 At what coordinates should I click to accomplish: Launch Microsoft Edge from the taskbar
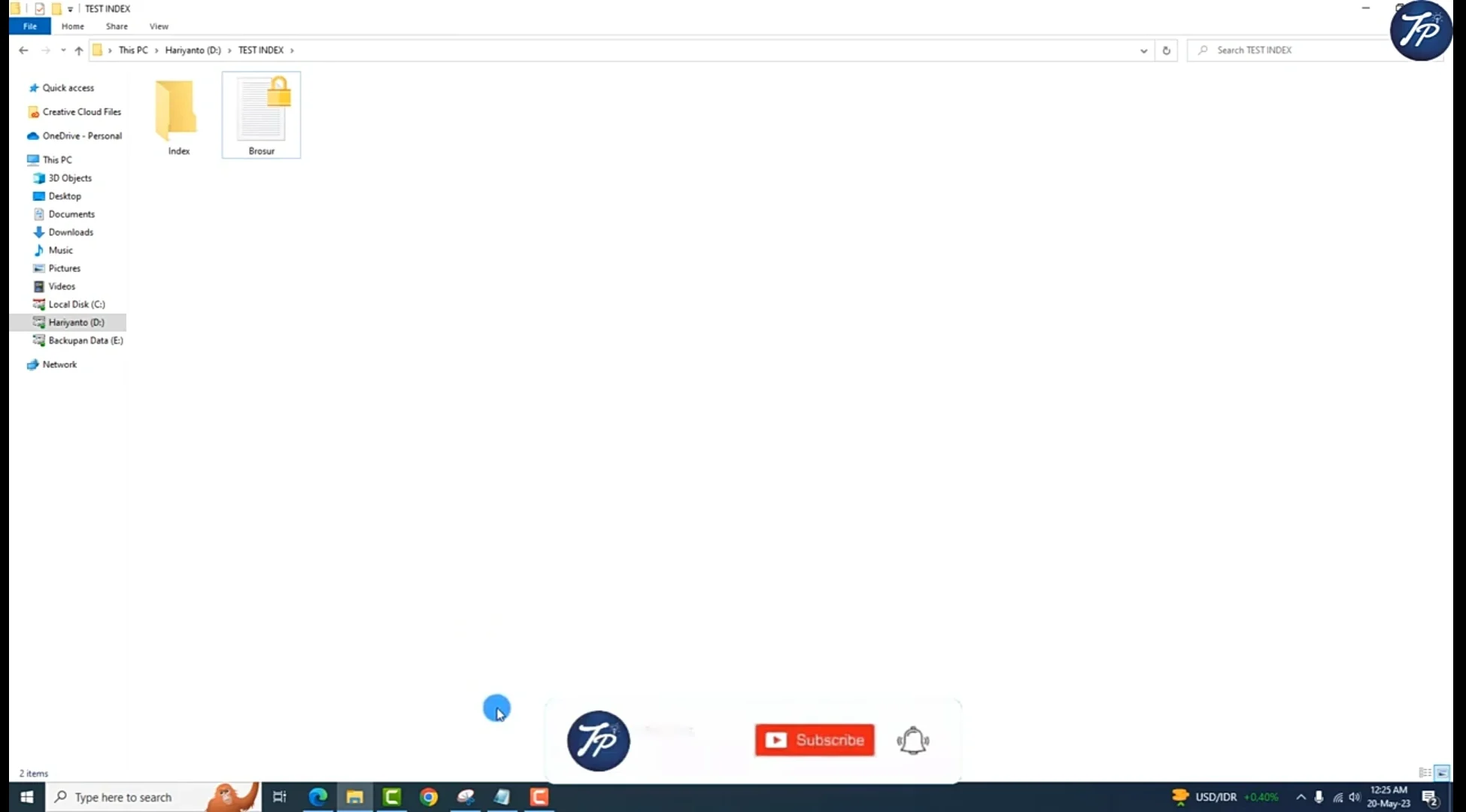(317, 797)
